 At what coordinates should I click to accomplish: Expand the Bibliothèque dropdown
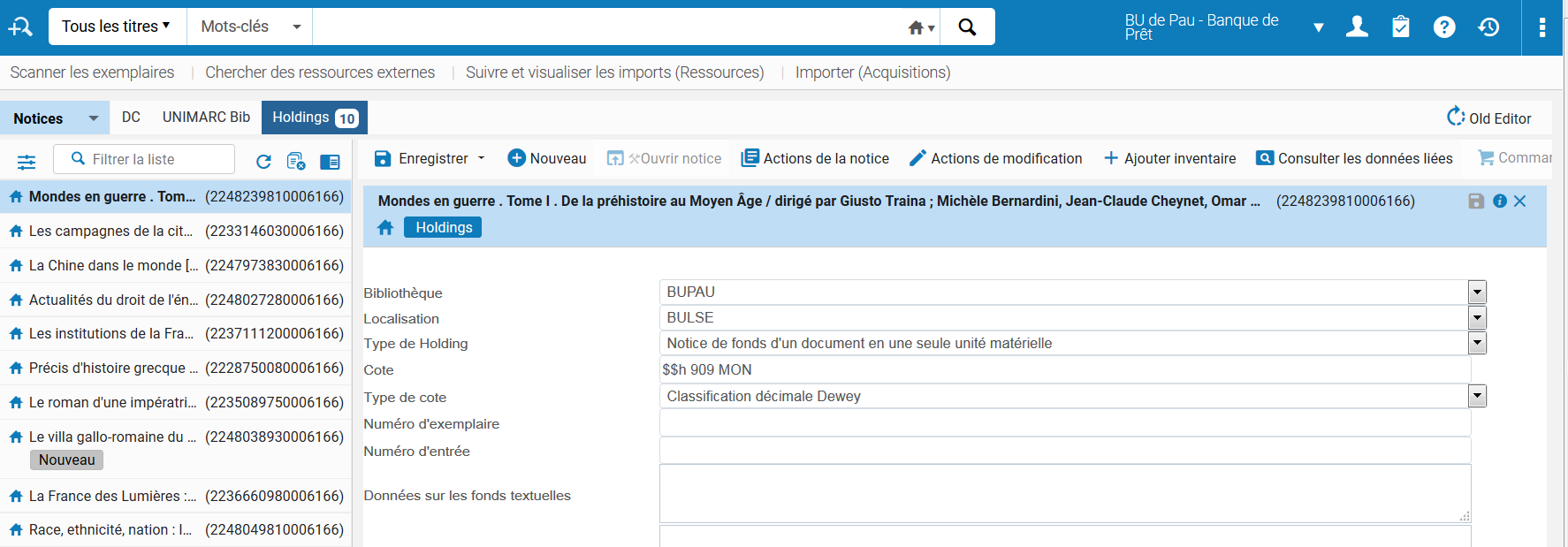[x=1477, y=292]
